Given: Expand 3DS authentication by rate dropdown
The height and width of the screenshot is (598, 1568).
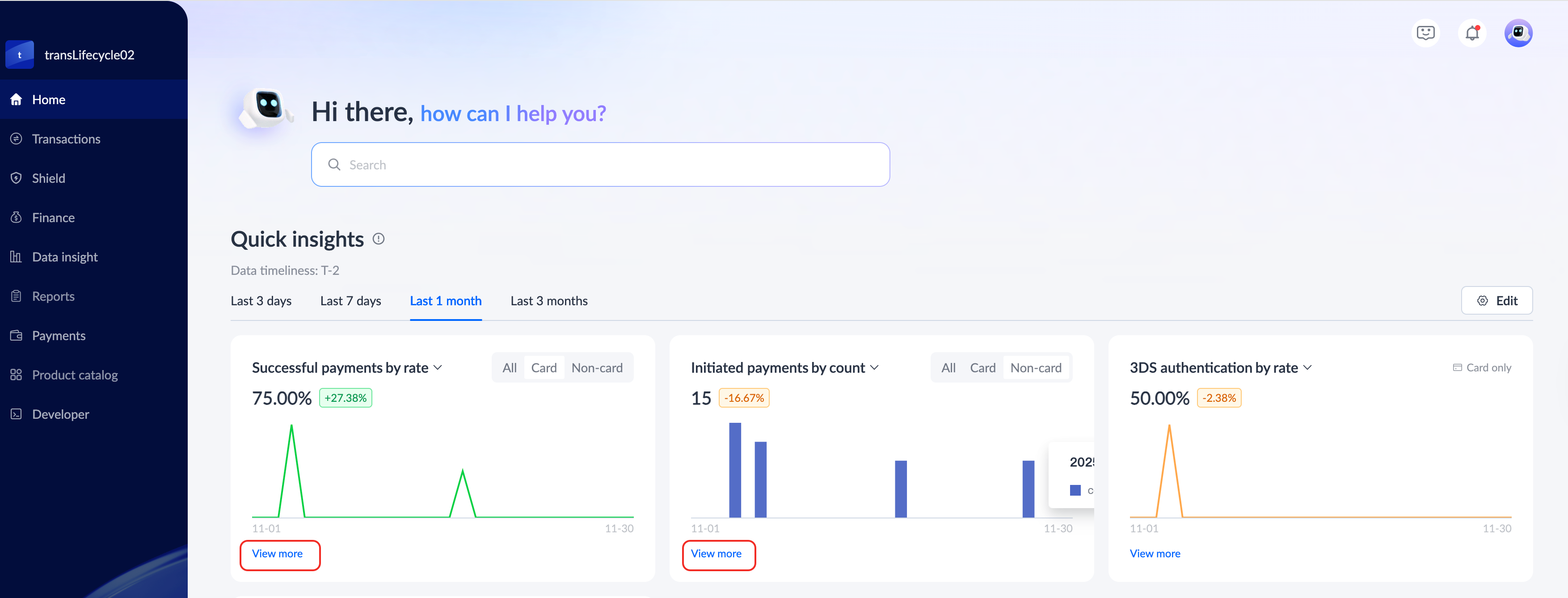Looking at the screenshot, I should [x=1307, y=367].
